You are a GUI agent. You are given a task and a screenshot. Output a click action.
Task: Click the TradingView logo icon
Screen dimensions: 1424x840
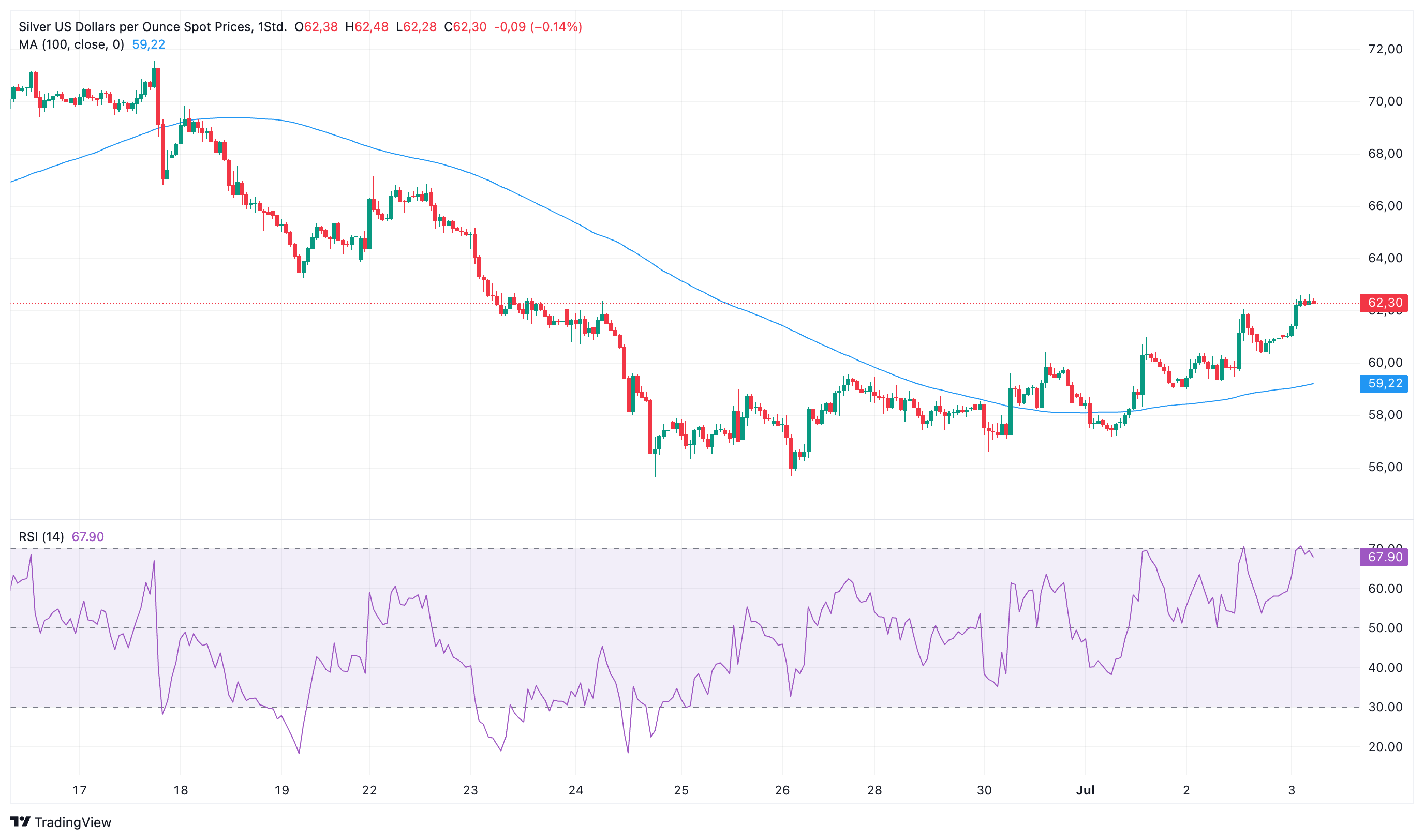click(20, 821)
